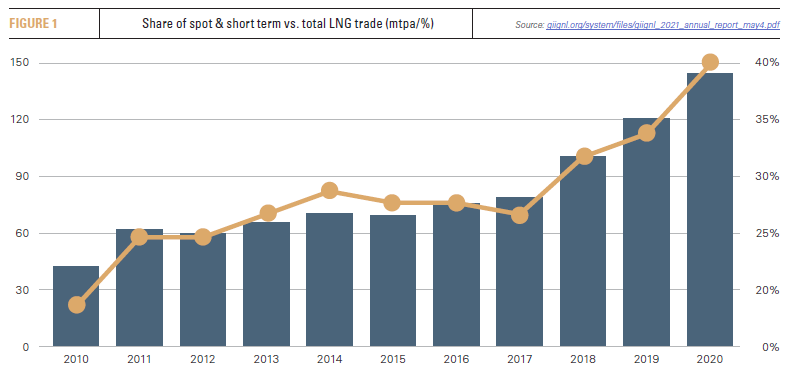This screenshot has height=373, width=787.
Task: Click the 2015 bar
Action: [393, 281]
